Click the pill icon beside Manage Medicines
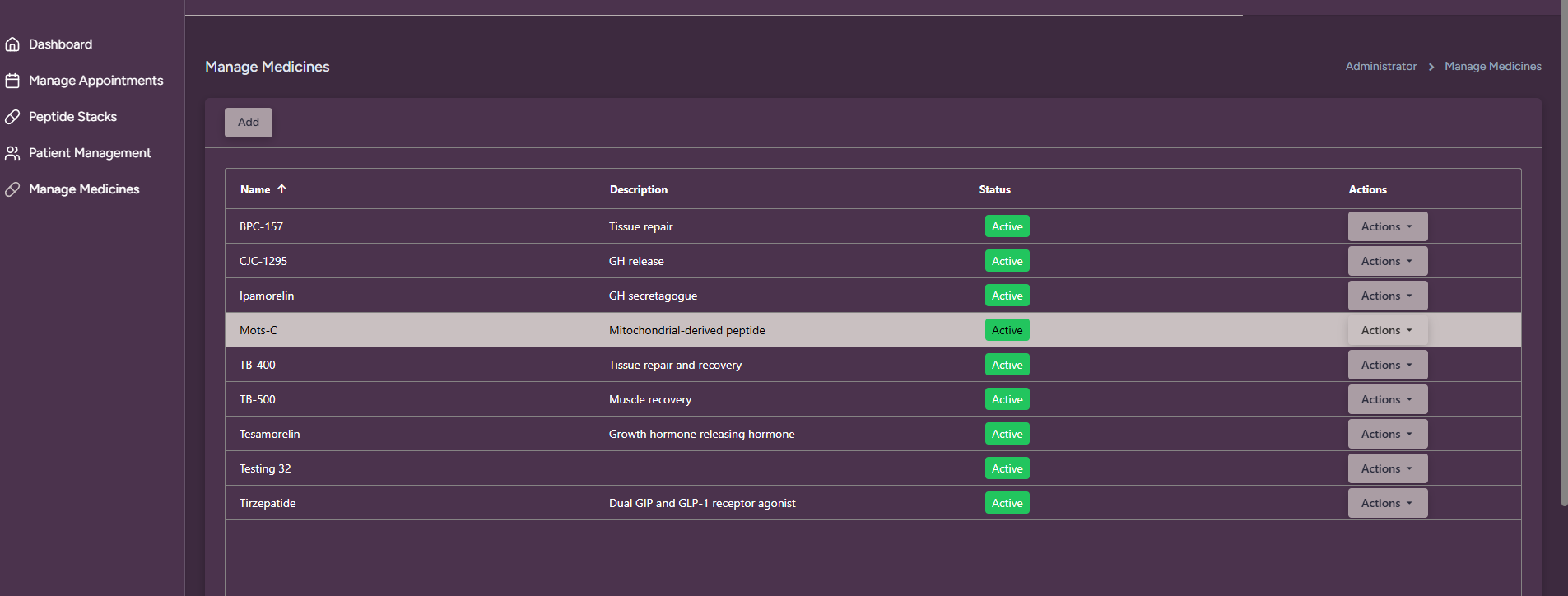This screenshot has width=1568, height=596. tap(12, 189)
